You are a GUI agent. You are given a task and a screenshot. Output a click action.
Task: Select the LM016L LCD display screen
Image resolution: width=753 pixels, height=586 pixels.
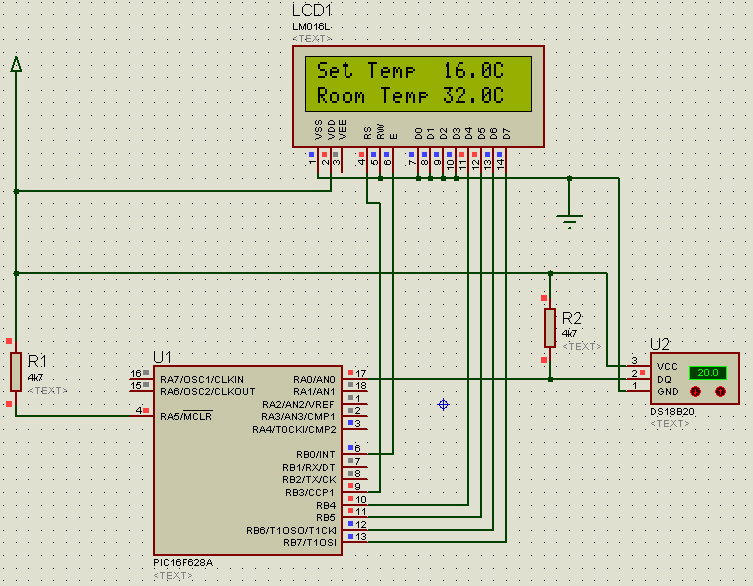pos(418,84)
